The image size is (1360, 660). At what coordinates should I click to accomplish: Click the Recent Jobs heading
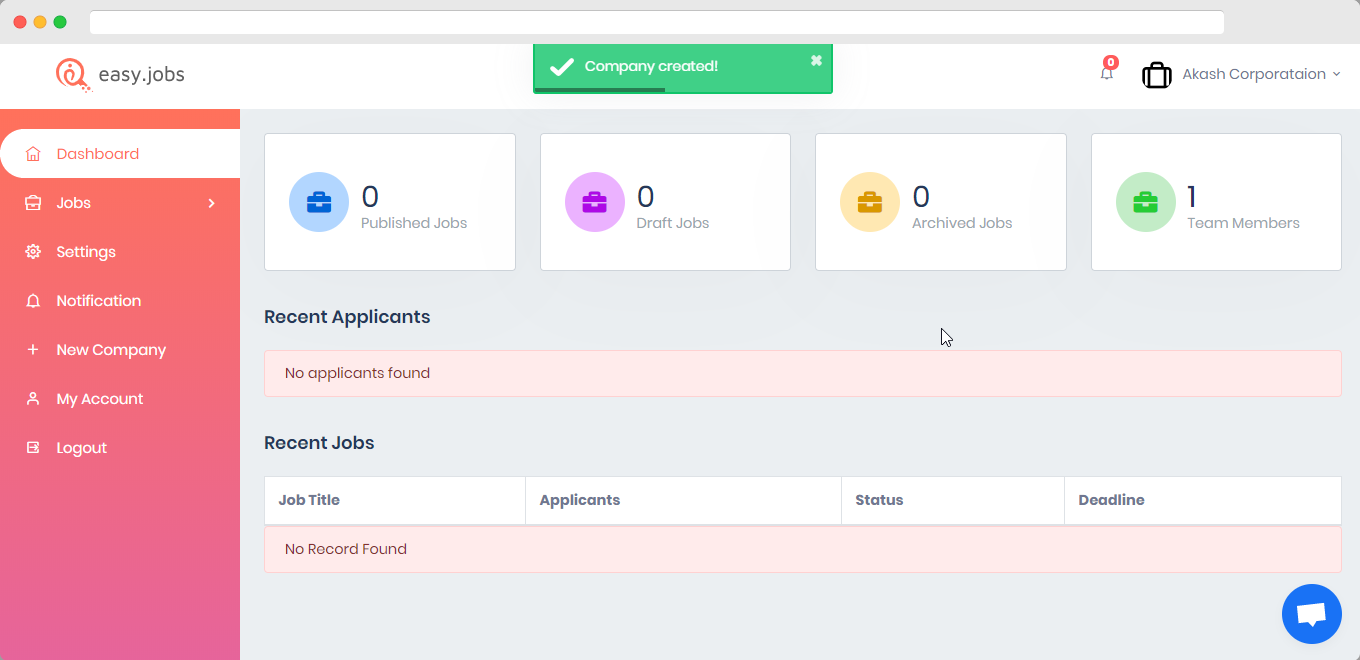pos(319,443)
